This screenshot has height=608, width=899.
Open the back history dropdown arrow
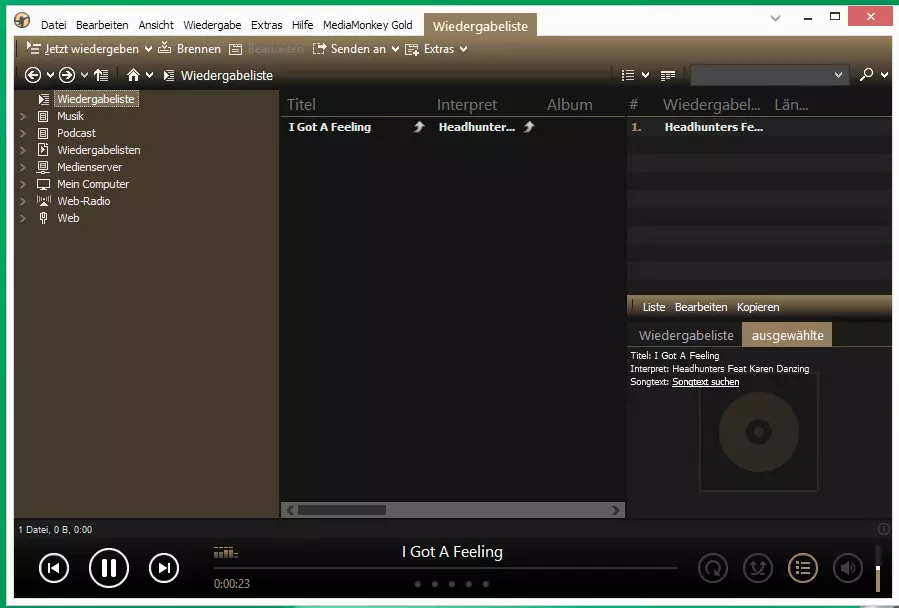pos(50,75)
